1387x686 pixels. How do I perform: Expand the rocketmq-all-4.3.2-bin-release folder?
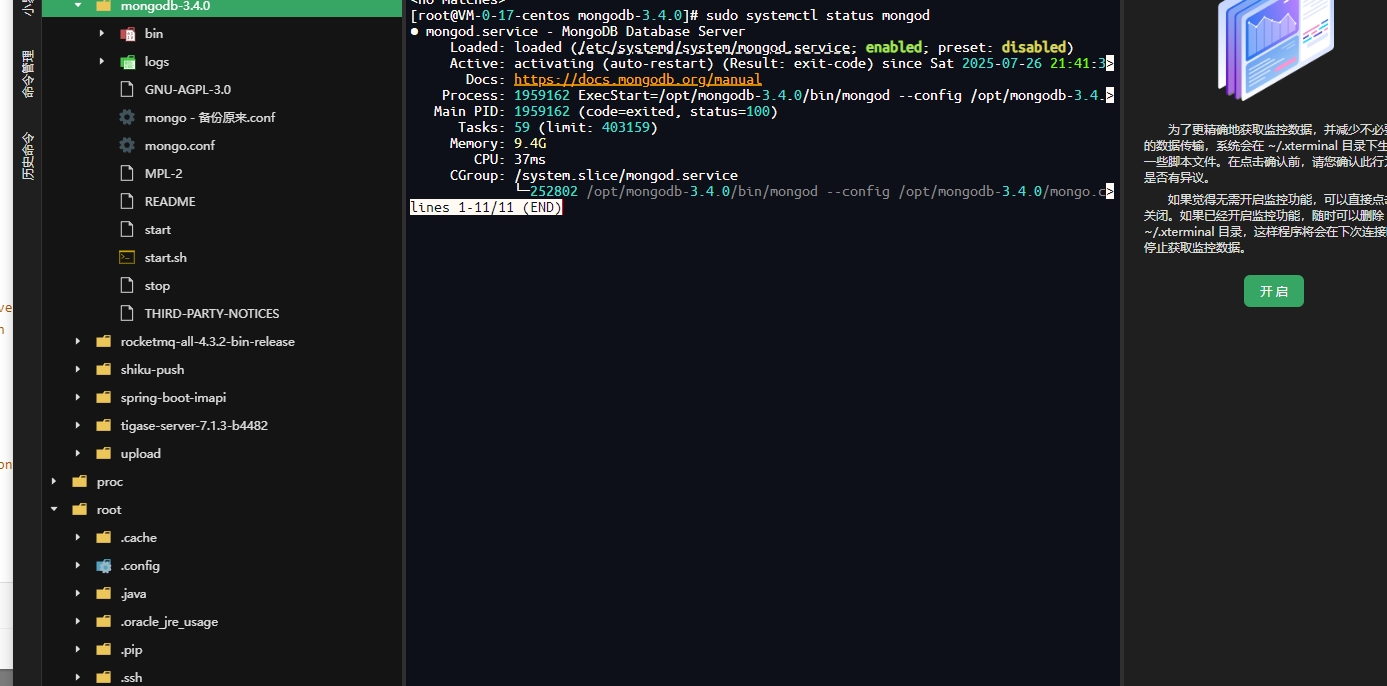pyautogui.click(x=78, y=341)
